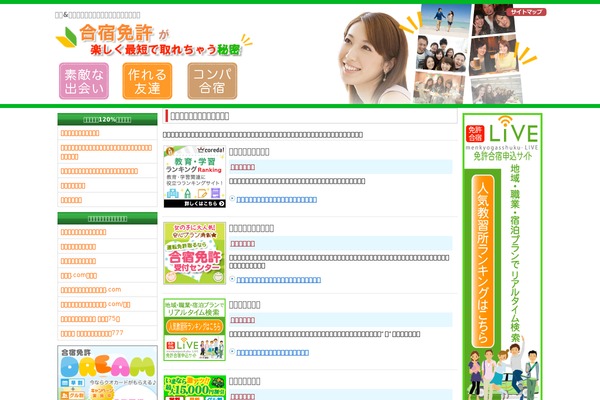Click the green leaf logo icon
This screenshot has width=600, height=400.
pos(67,37)
